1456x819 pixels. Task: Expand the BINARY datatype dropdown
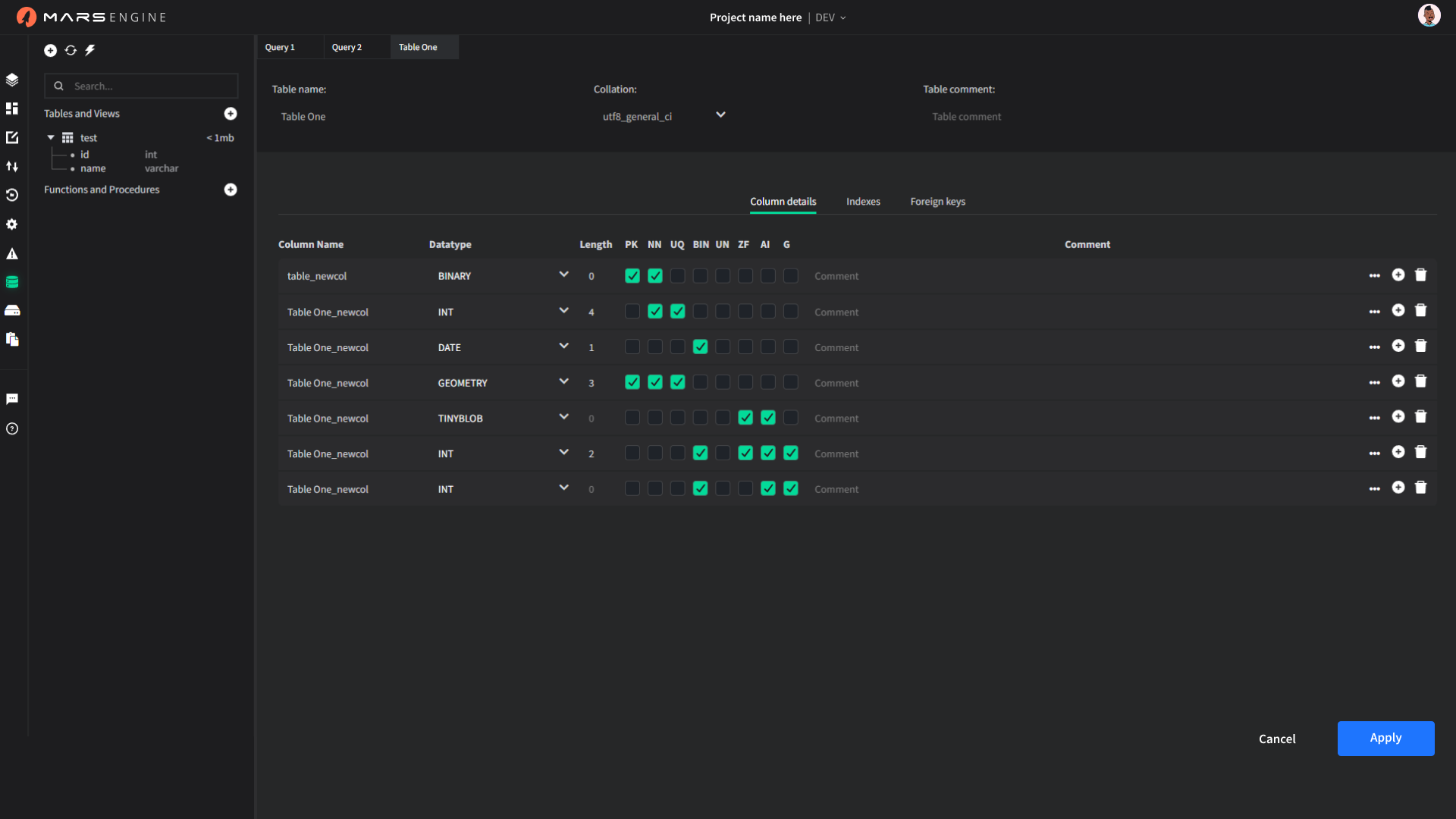pos(563,275)
